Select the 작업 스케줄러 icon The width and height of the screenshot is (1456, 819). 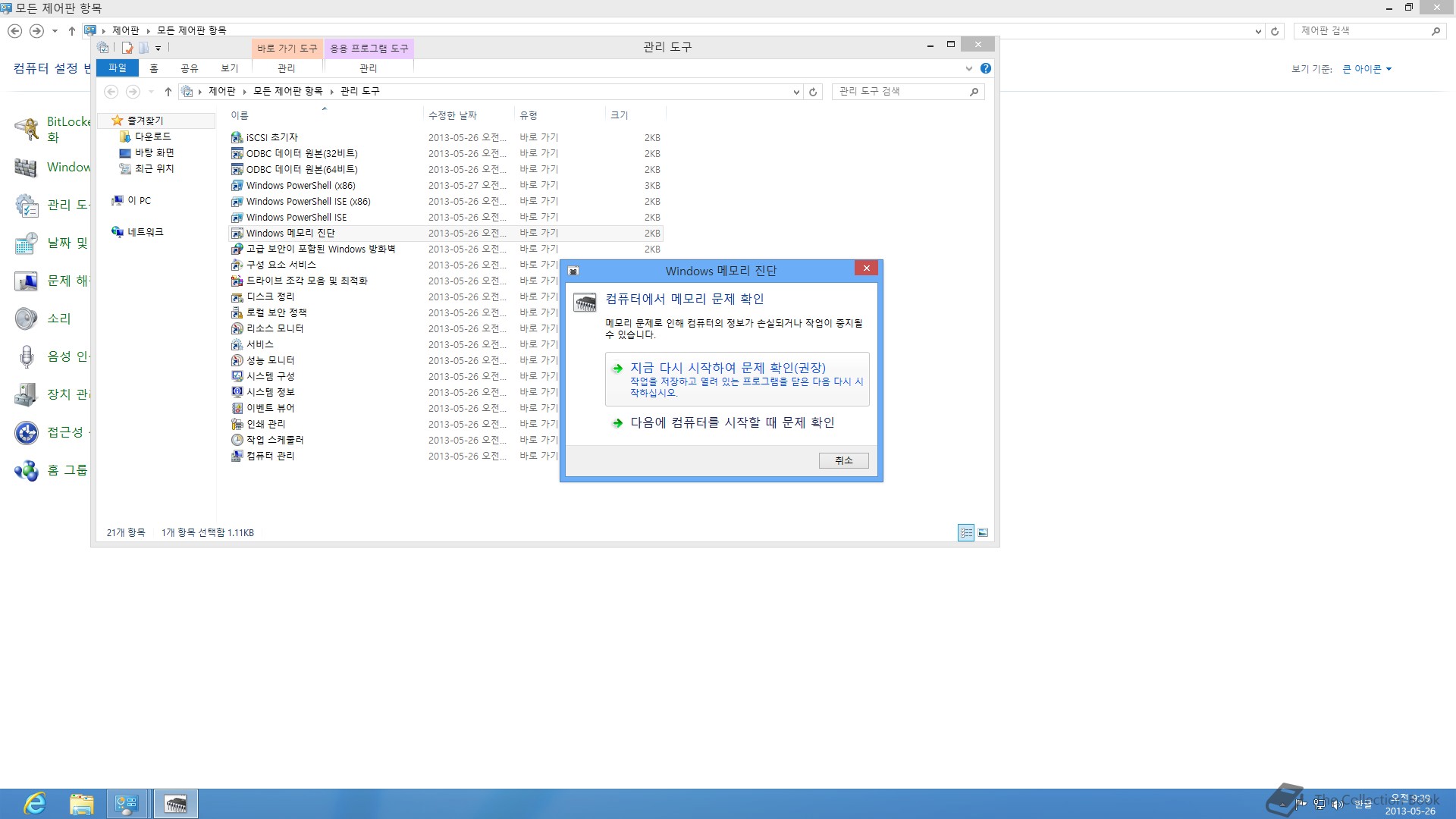237,440
